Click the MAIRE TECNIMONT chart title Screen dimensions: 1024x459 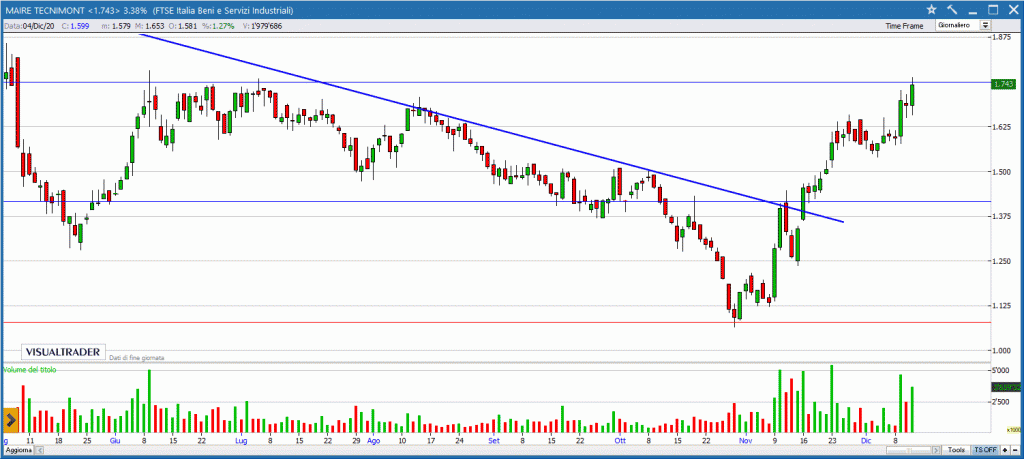tap(46, 10)
